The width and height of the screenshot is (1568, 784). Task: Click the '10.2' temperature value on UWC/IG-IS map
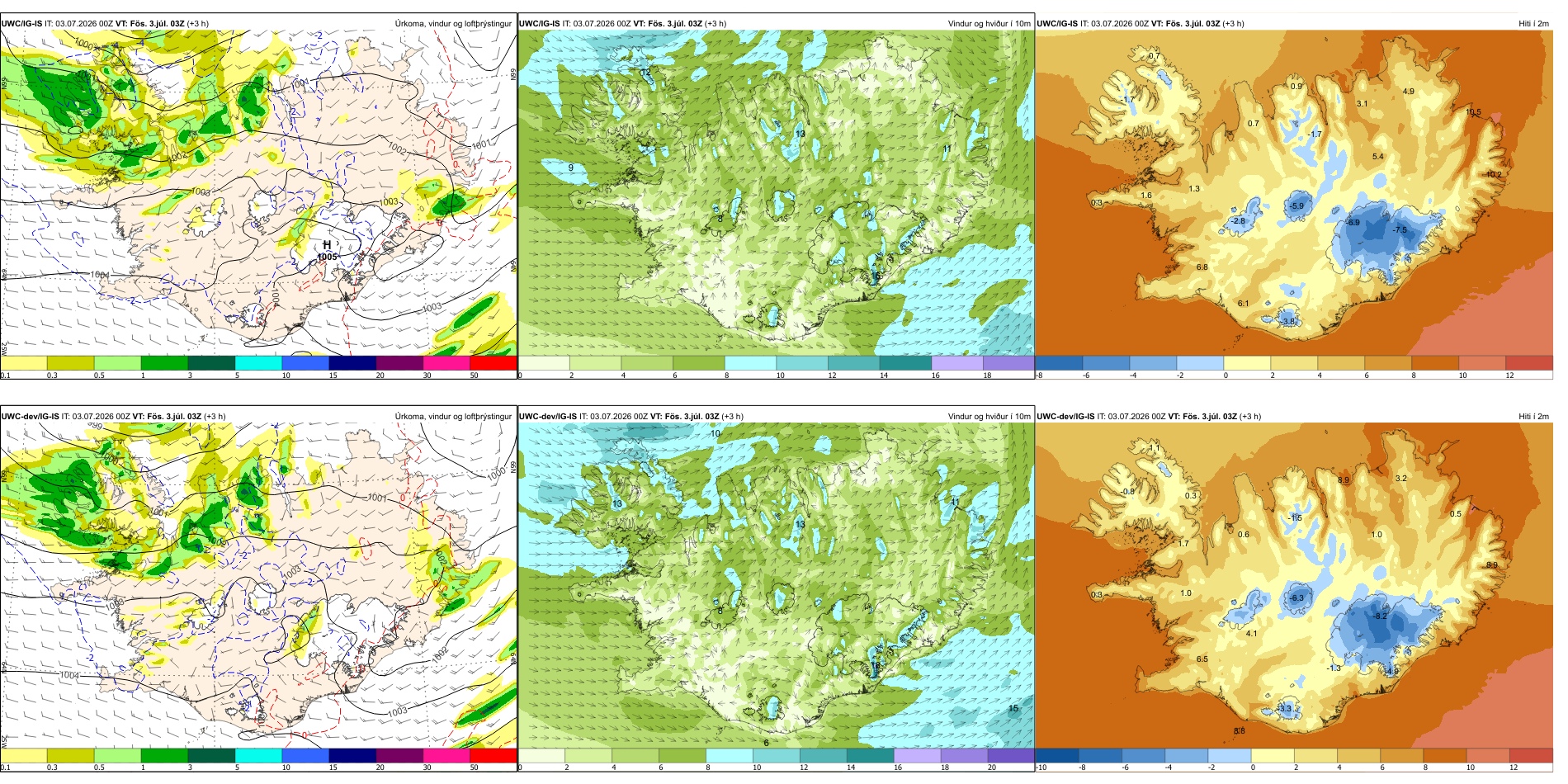pyautogui.click(x=1494, y=175)
